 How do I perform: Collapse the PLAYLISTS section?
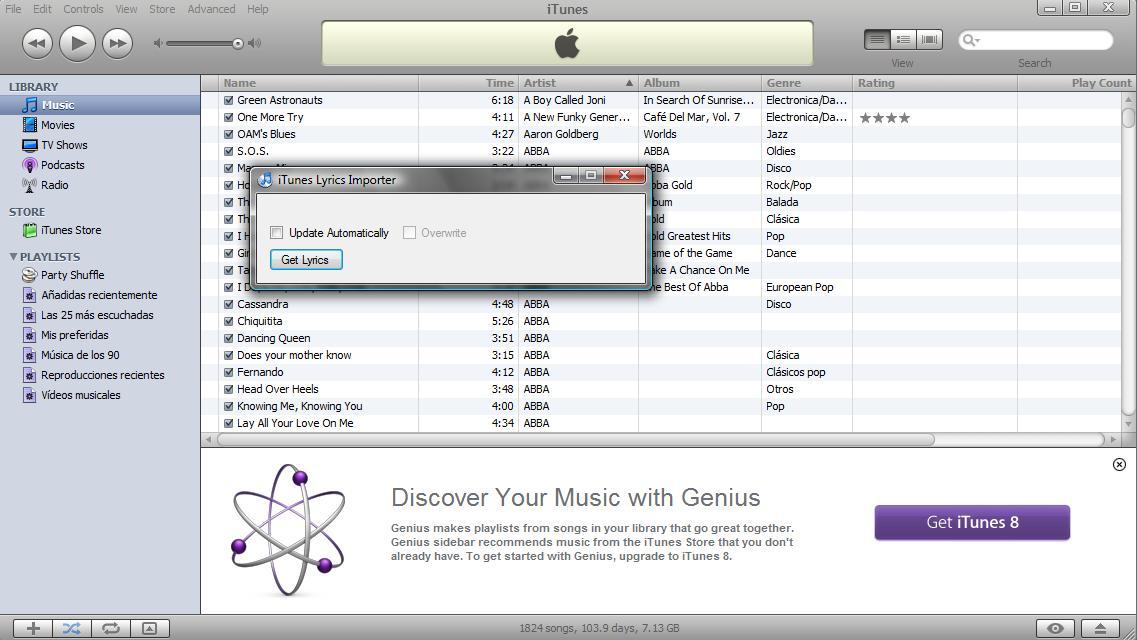tap(12, 257)
